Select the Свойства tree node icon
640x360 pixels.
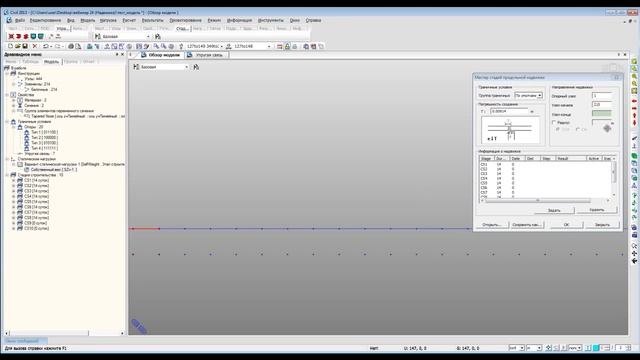coord(13,95)
